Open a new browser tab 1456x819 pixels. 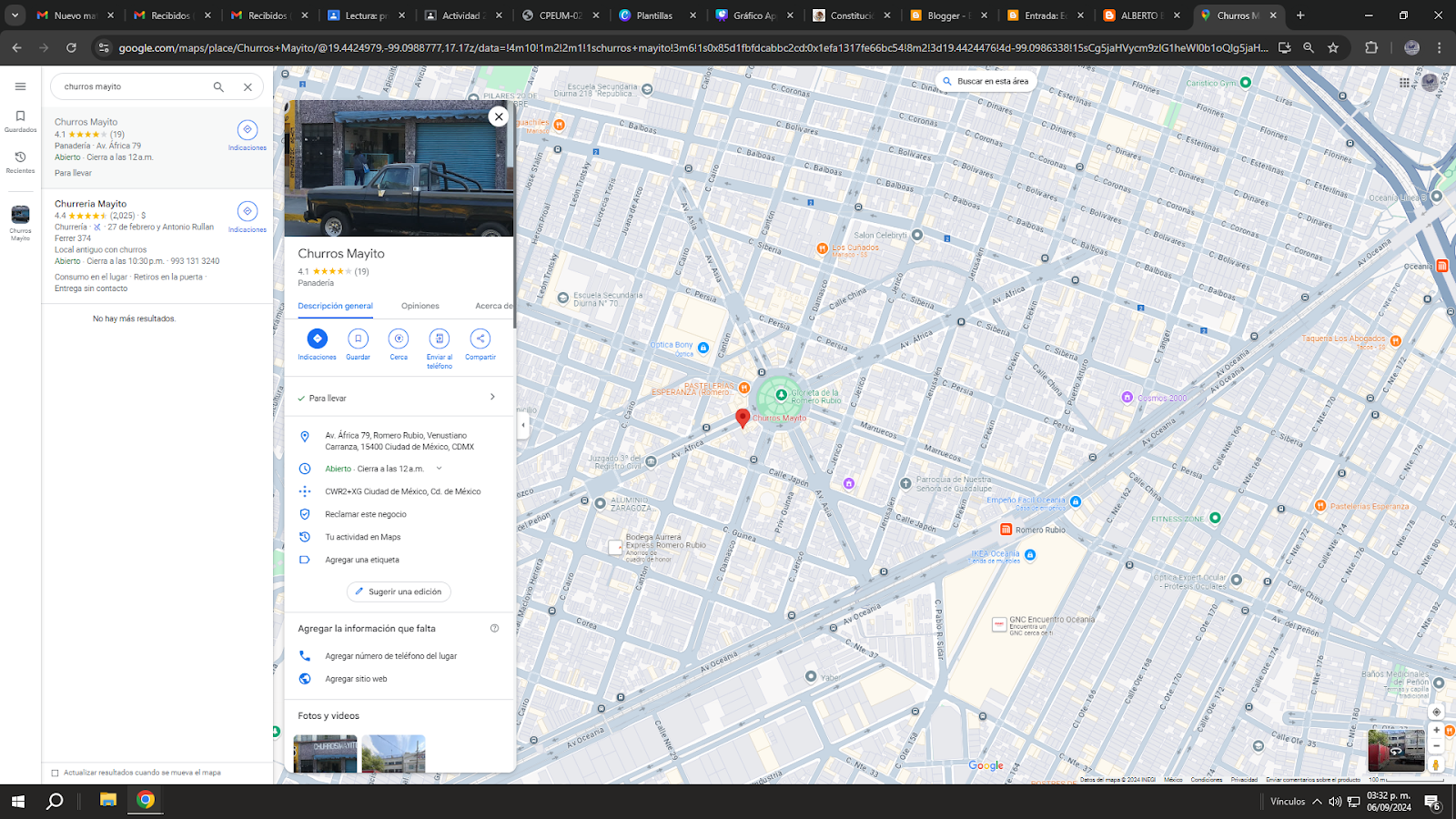pyautogui.click(x=1300, y=15)
